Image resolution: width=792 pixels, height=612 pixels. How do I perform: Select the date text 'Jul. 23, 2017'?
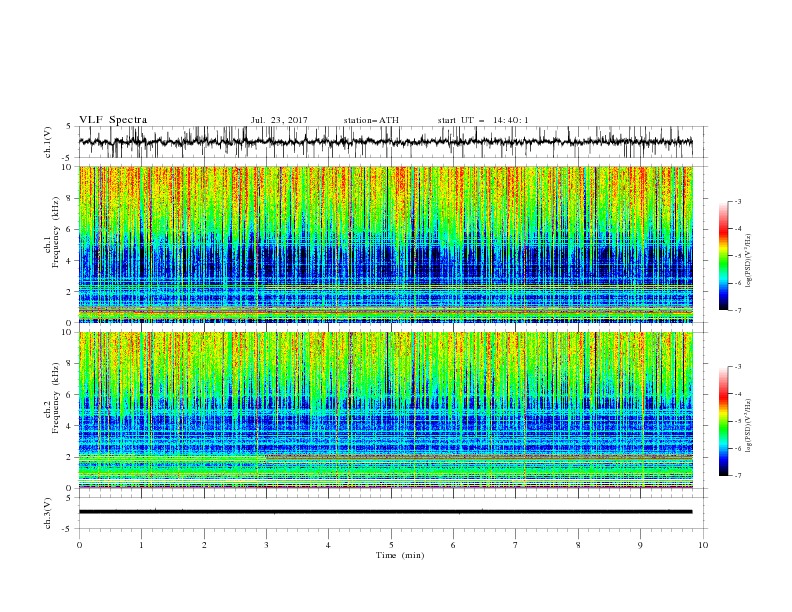point(279,120)
